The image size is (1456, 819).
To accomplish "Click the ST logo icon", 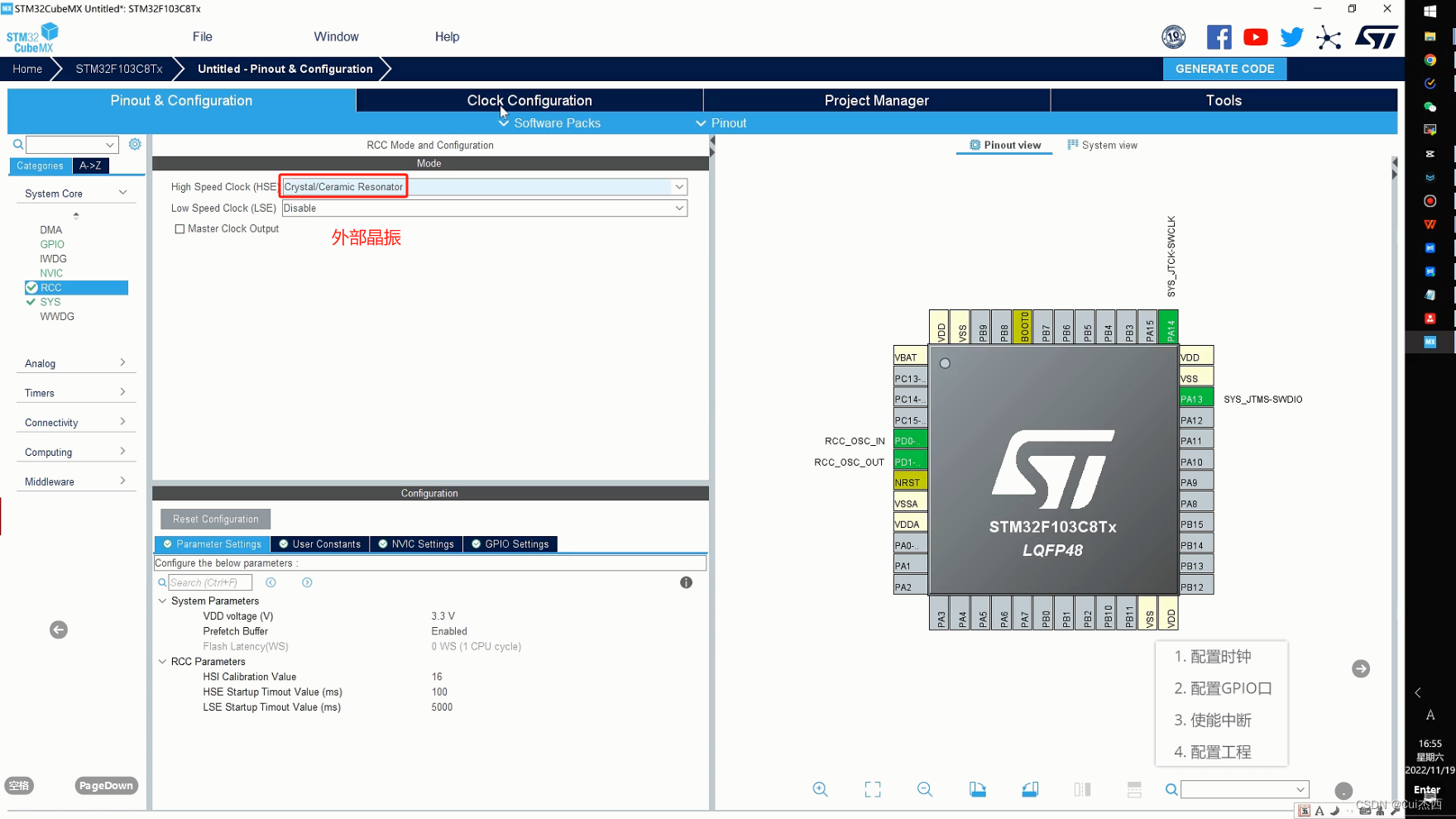I will click(x=1376, y=37).
